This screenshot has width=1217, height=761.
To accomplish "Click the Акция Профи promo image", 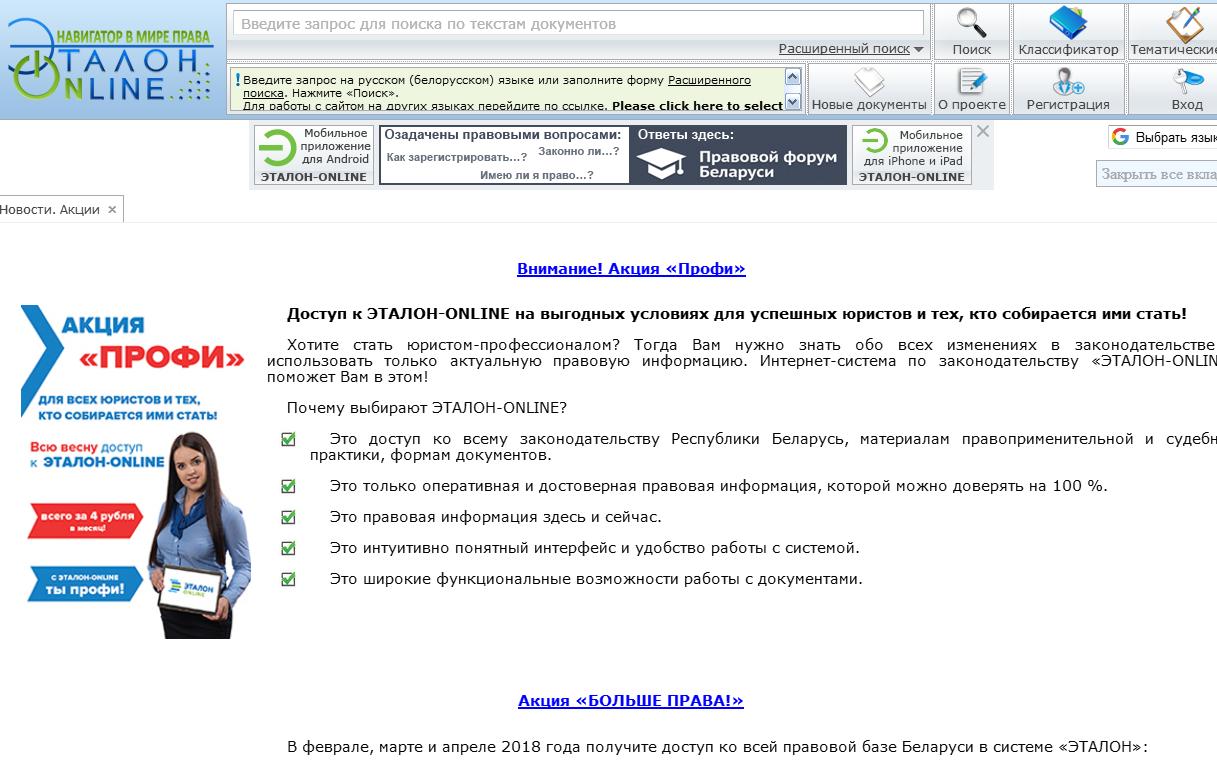I will pos(135,472).
